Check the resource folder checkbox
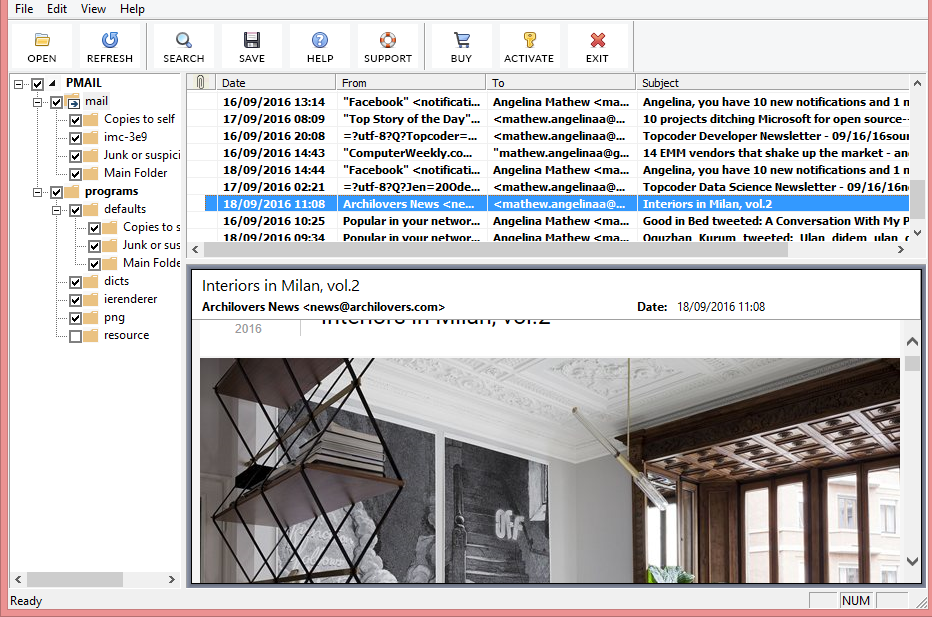 click(75, 336)
